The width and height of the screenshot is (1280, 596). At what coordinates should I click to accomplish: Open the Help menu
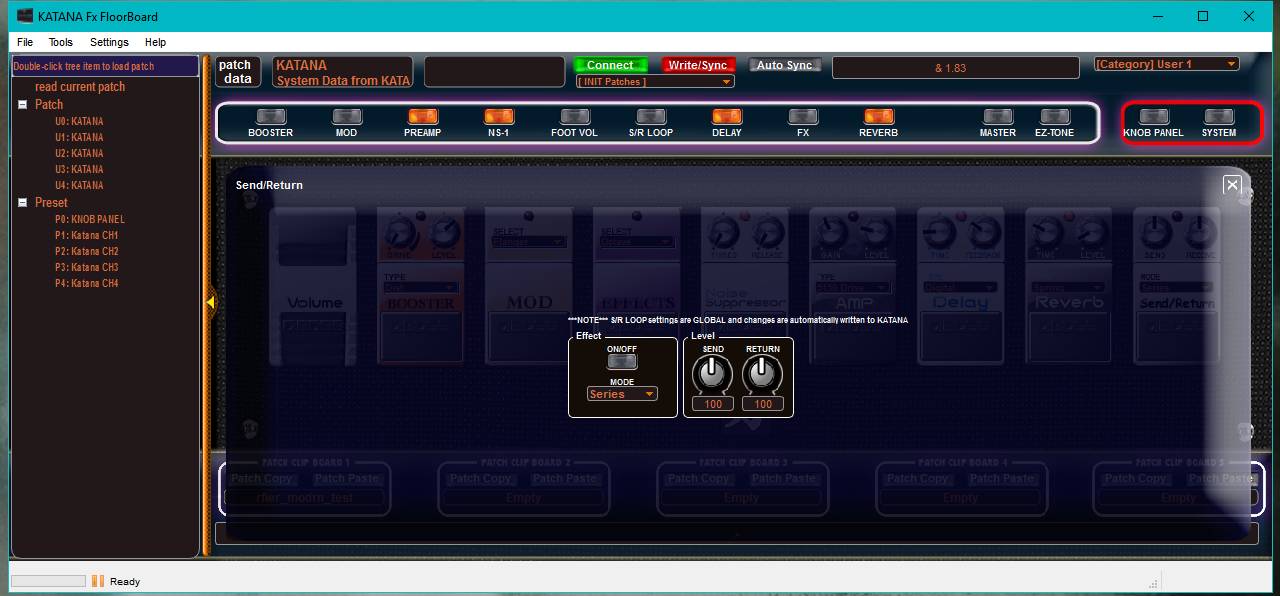(155, 42)
